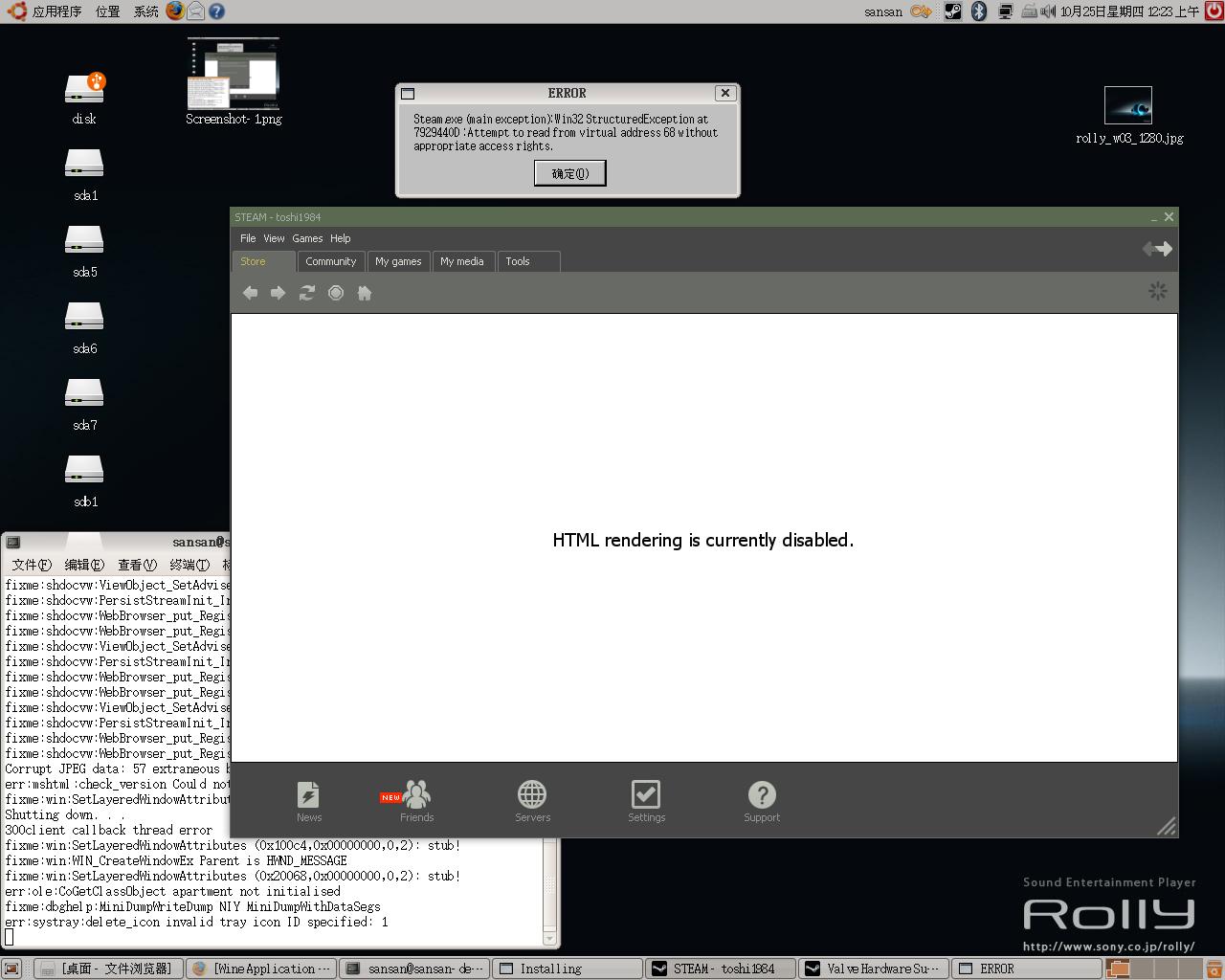Open the Servers browser in Steam
This screenshot has height=980, width=1225.
532,802
